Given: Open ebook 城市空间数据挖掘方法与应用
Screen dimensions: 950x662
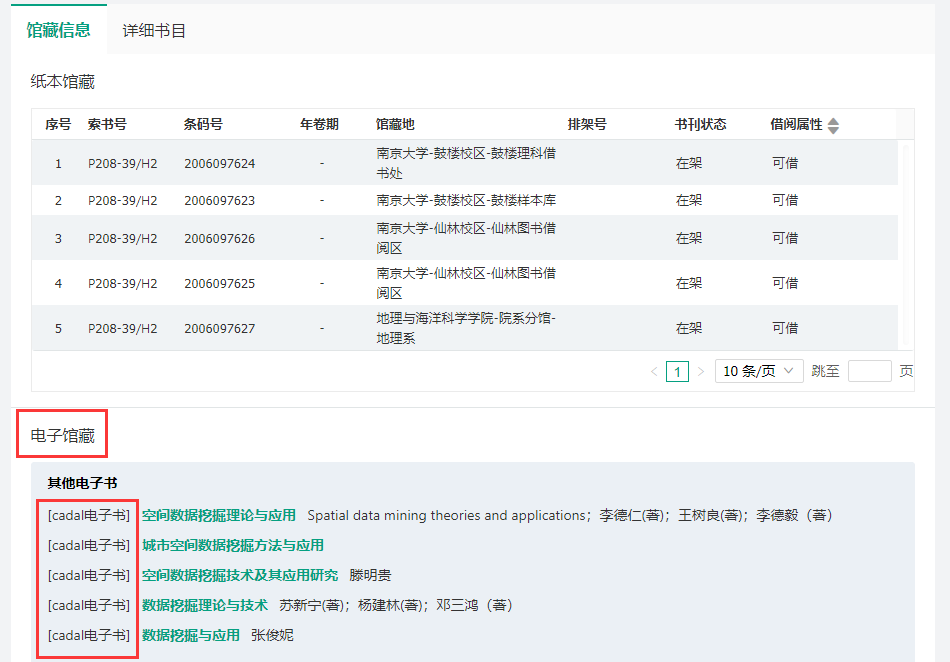Looking at the screenshot, I should click(x=233, y=546).
